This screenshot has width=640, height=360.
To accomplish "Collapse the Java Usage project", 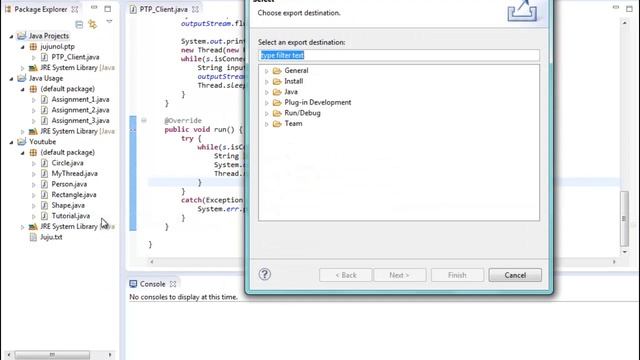I will coord(11,79).
